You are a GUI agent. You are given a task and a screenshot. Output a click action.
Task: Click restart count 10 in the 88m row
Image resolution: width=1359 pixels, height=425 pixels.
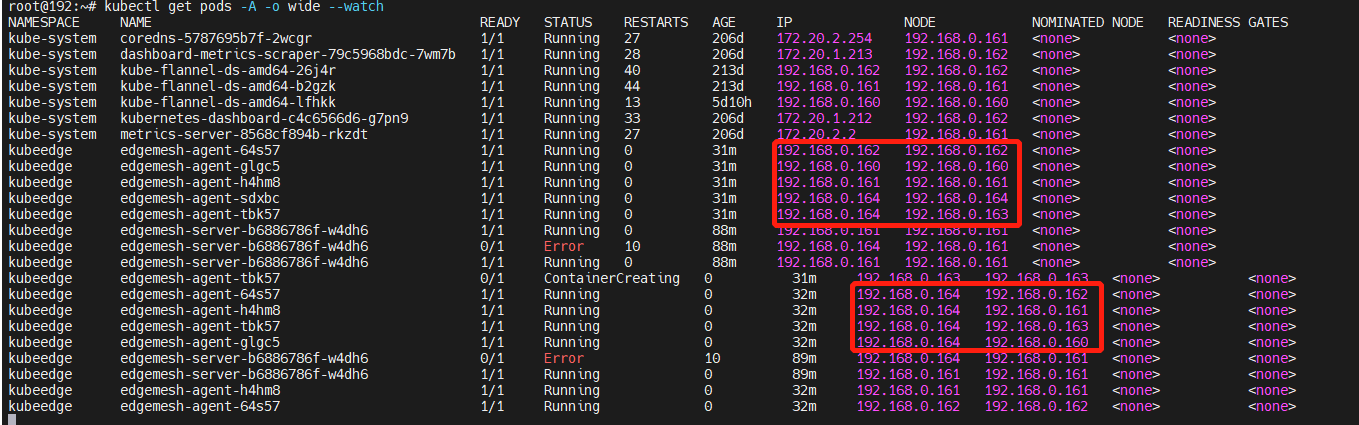tap(632, 246)
